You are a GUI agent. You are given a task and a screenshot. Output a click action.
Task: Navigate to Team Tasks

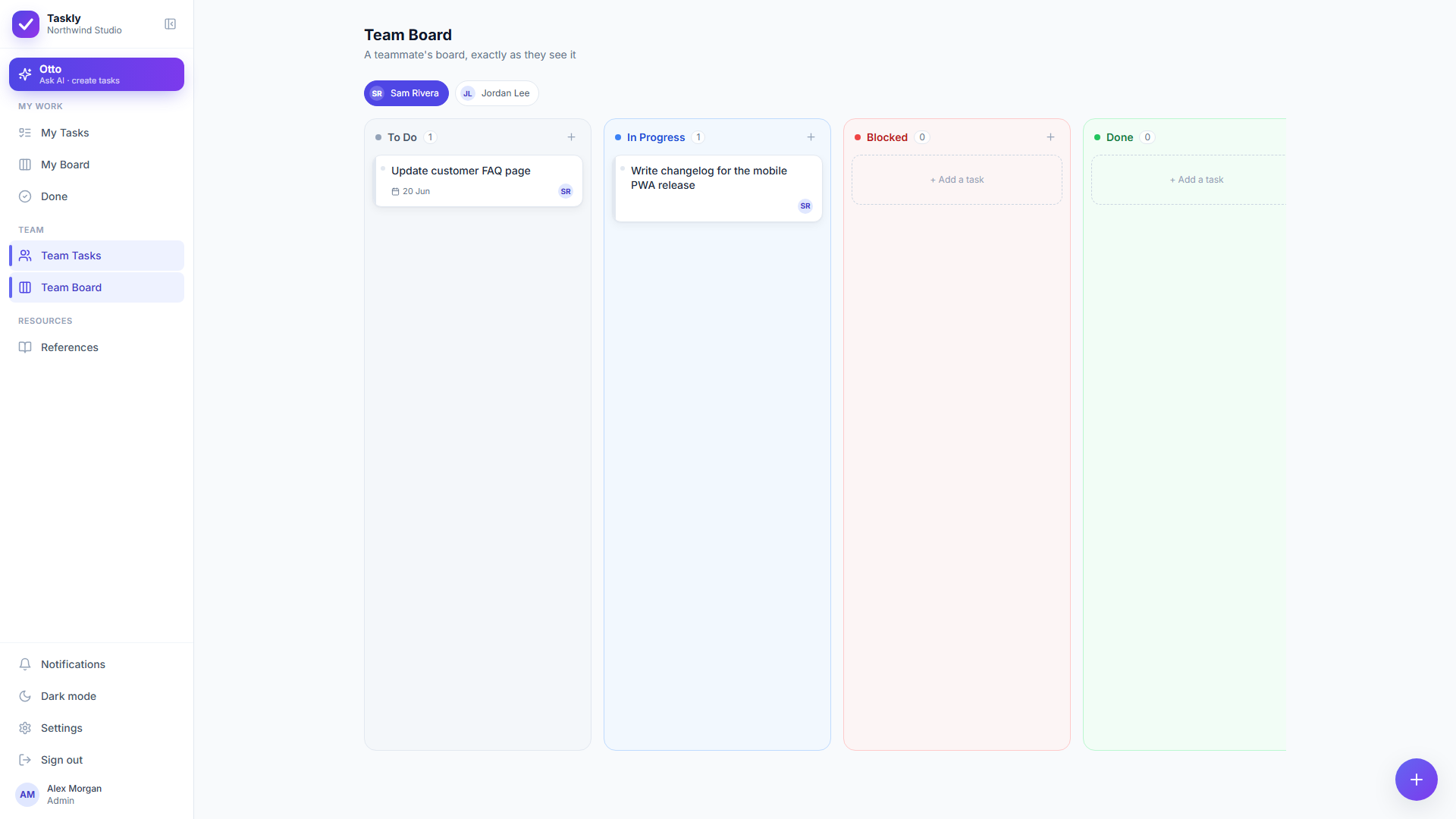(x=96, y=256)
